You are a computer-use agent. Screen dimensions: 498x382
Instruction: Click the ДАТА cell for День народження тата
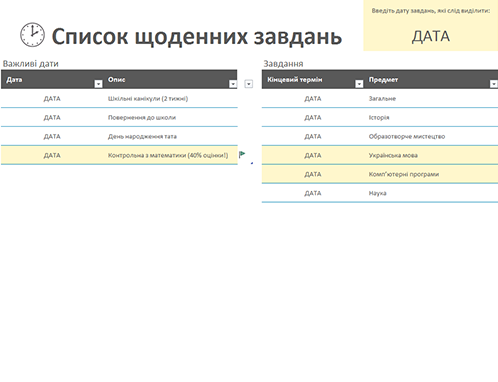(x=52, y=137)
